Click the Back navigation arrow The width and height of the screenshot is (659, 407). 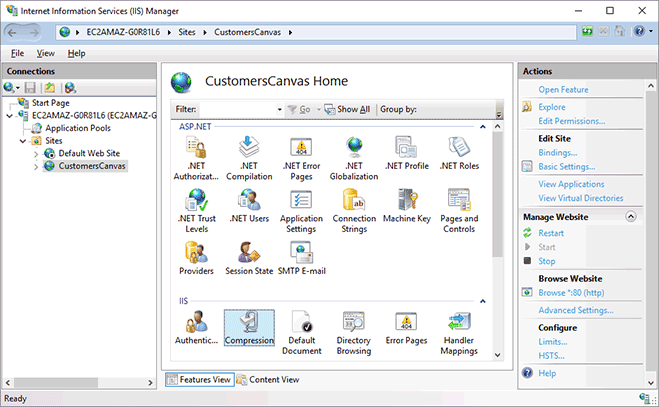[12, 32]
